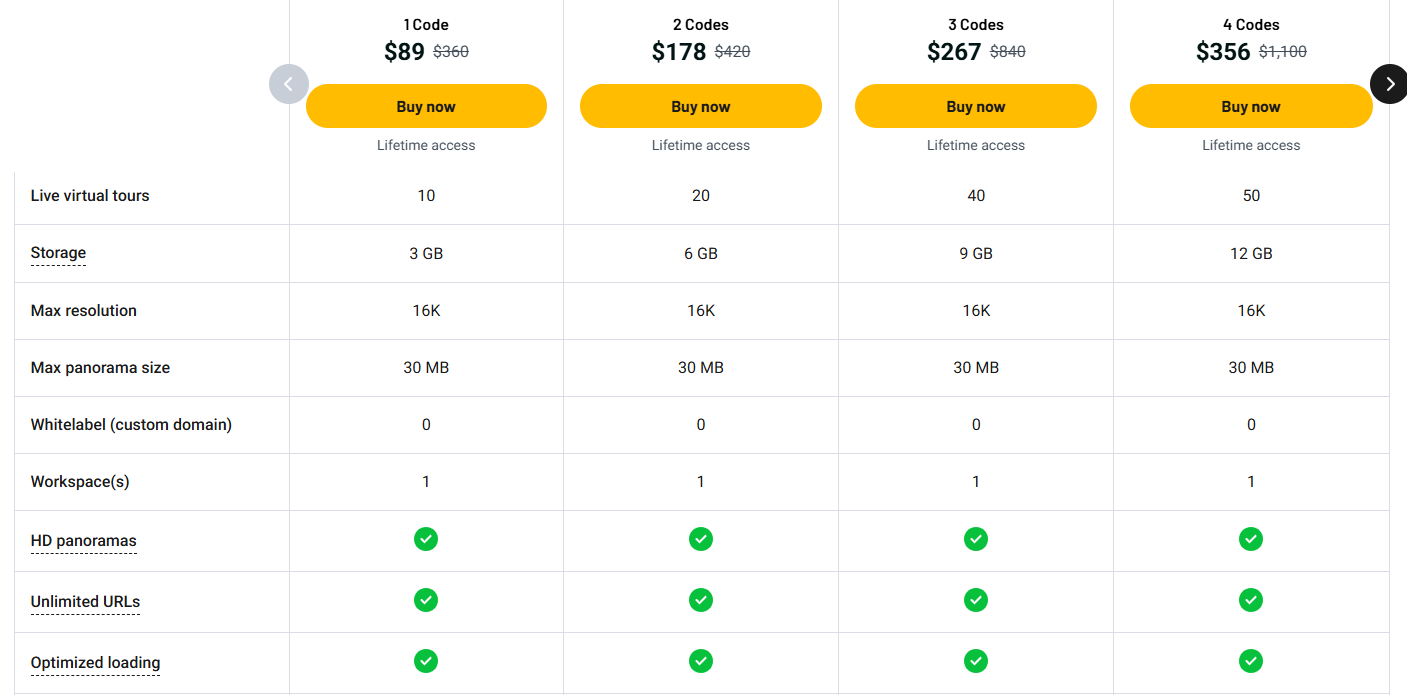Click the Optimized loading feature label
The image size is (1407, 695).
[95, 663]
